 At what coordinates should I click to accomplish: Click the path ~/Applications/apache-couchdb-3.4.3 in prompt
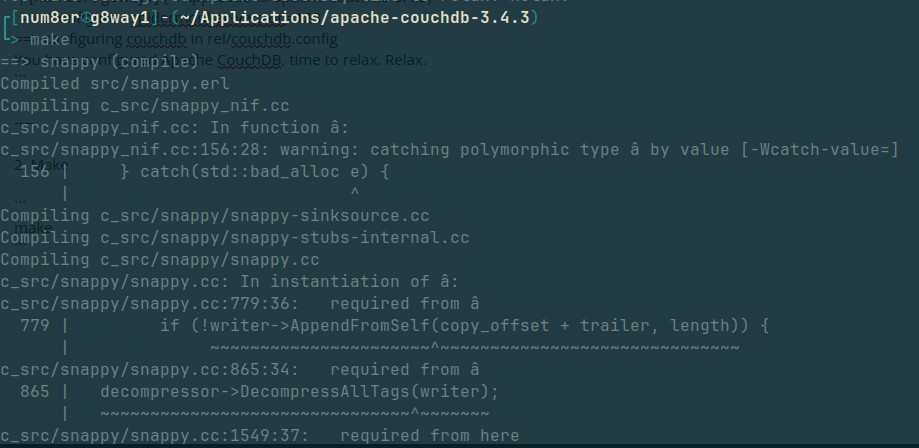click(382, 18)
